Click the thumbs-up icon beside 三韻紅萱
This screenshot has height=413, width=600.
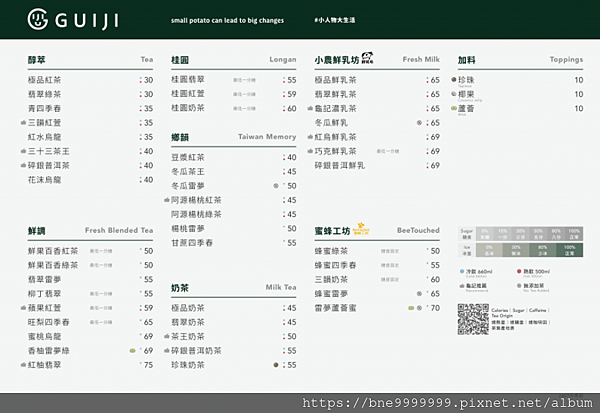(x=23, y=122)
